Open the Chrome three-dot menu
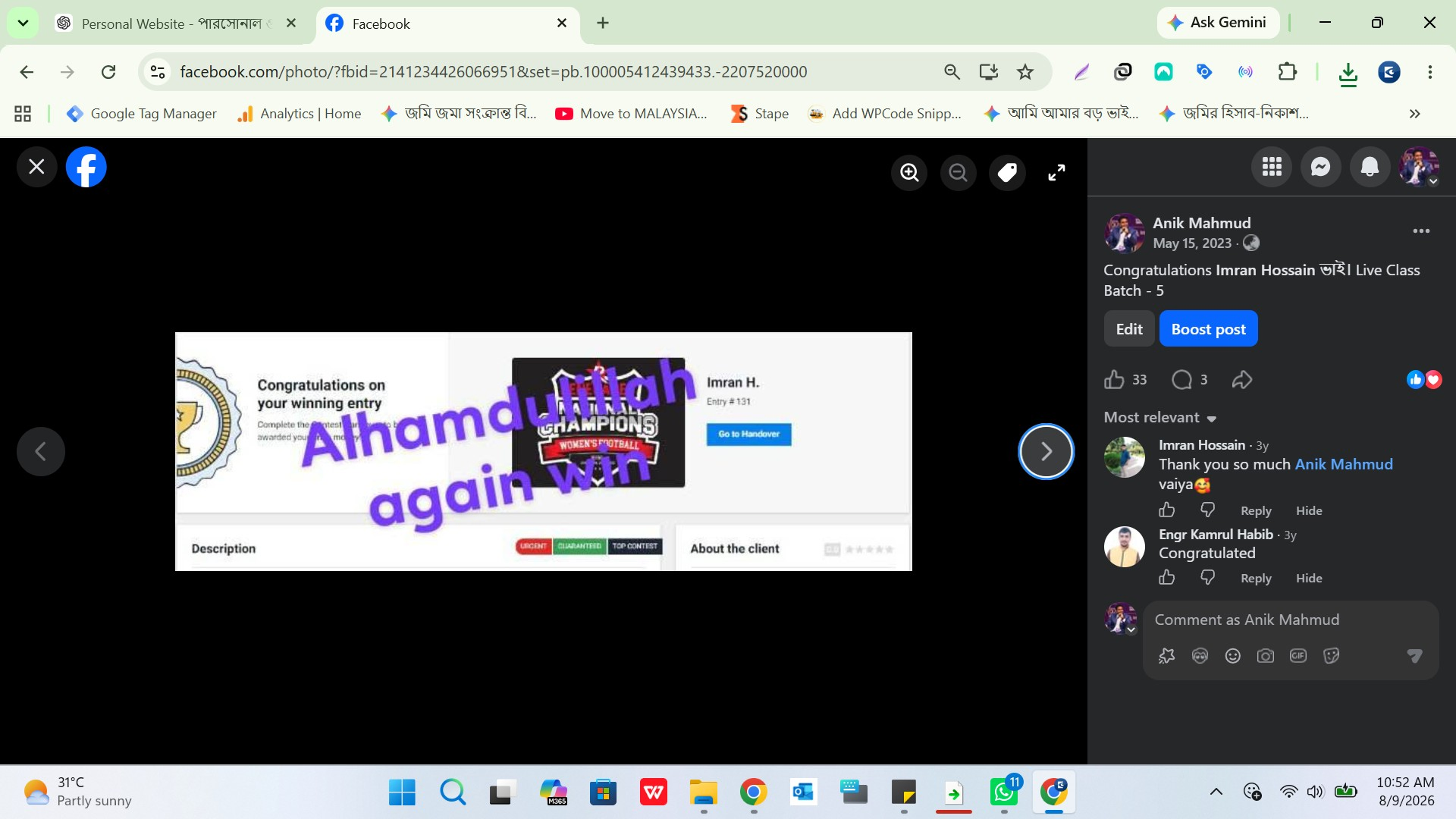This screenshot has height=819, width=1456. (x=1429, y=72)
